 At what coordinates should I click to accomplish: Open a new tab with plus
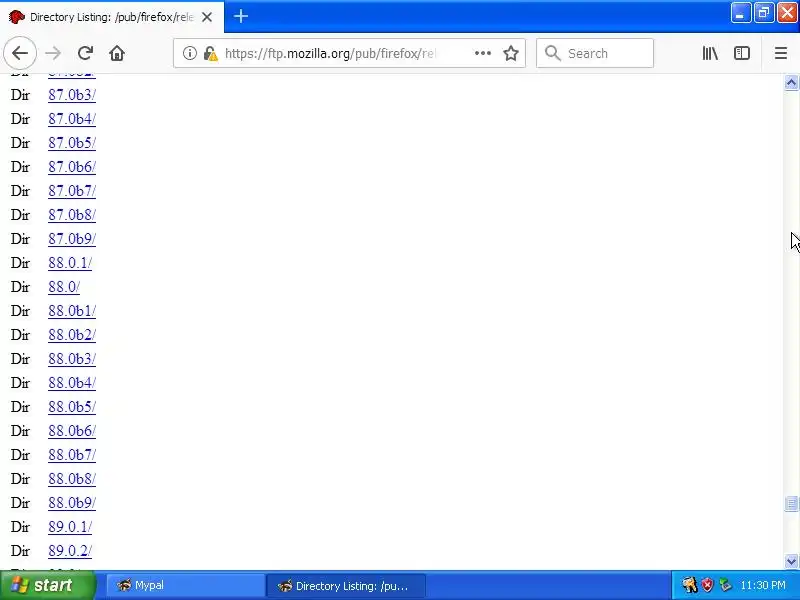click(241, 16)
